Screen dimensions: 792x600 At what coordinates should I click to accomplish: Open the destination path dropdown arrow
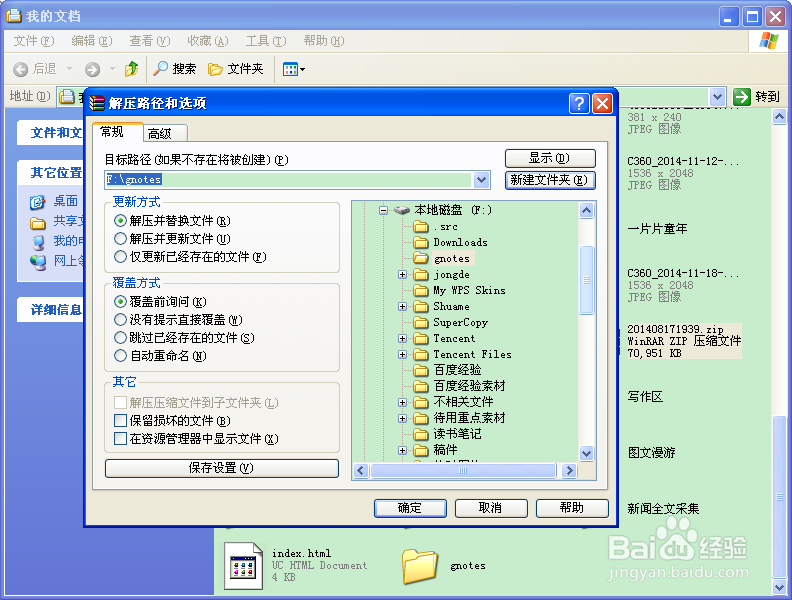tap(481, 180)
